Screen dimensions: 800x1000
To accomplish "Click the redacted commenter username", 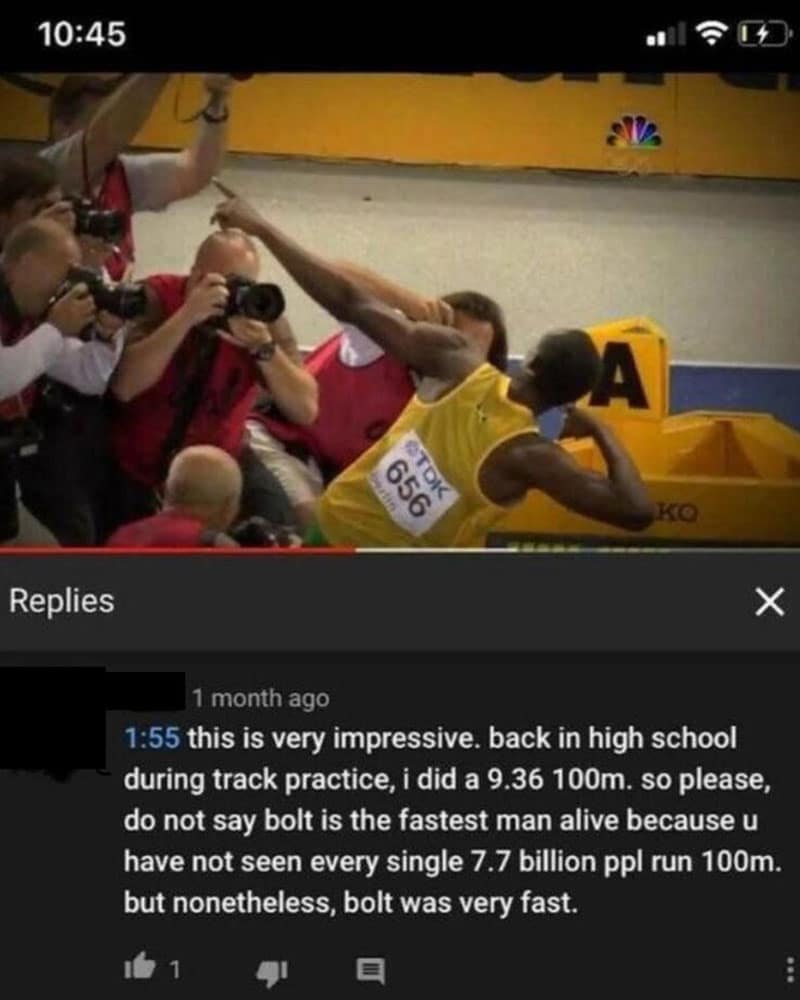I will coord(145,691).
